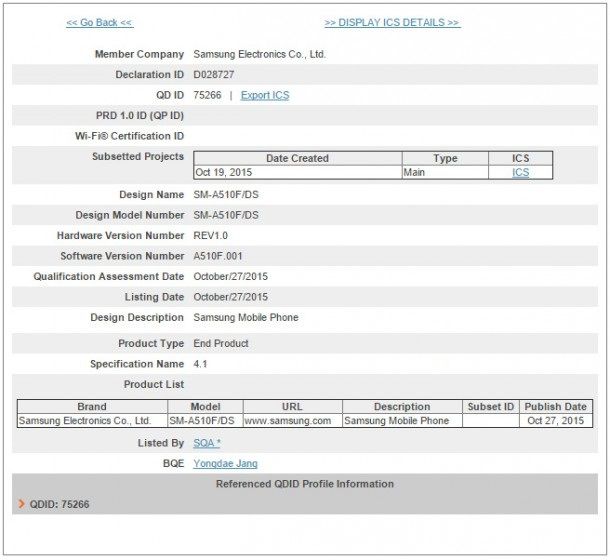Click the orange chevron beside QDID: 75266
This screenshot has width=610, height=560.
point(22,504)
